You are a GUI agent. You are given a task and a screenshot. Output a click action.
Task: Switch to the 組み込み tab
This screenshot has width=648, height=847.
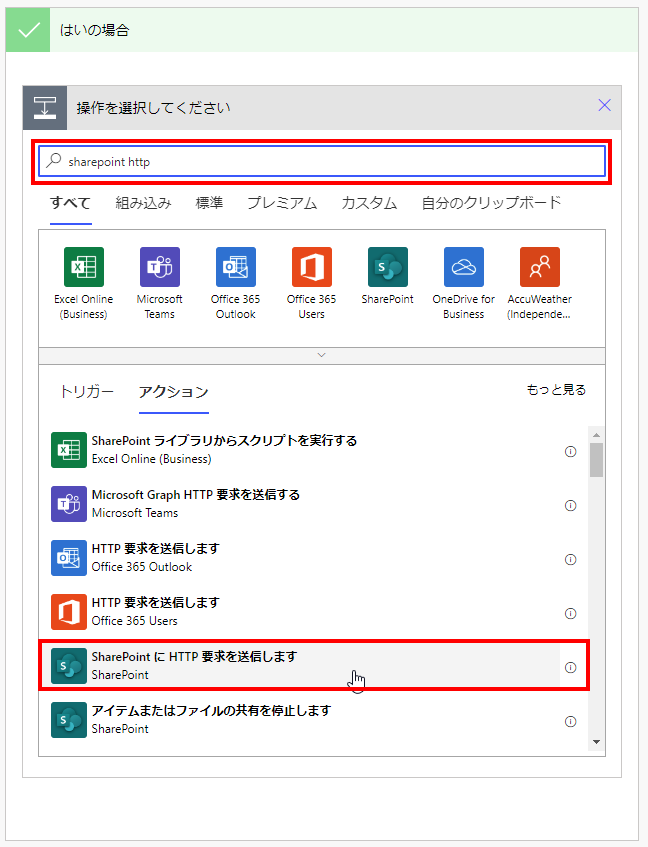click(143, 203)
